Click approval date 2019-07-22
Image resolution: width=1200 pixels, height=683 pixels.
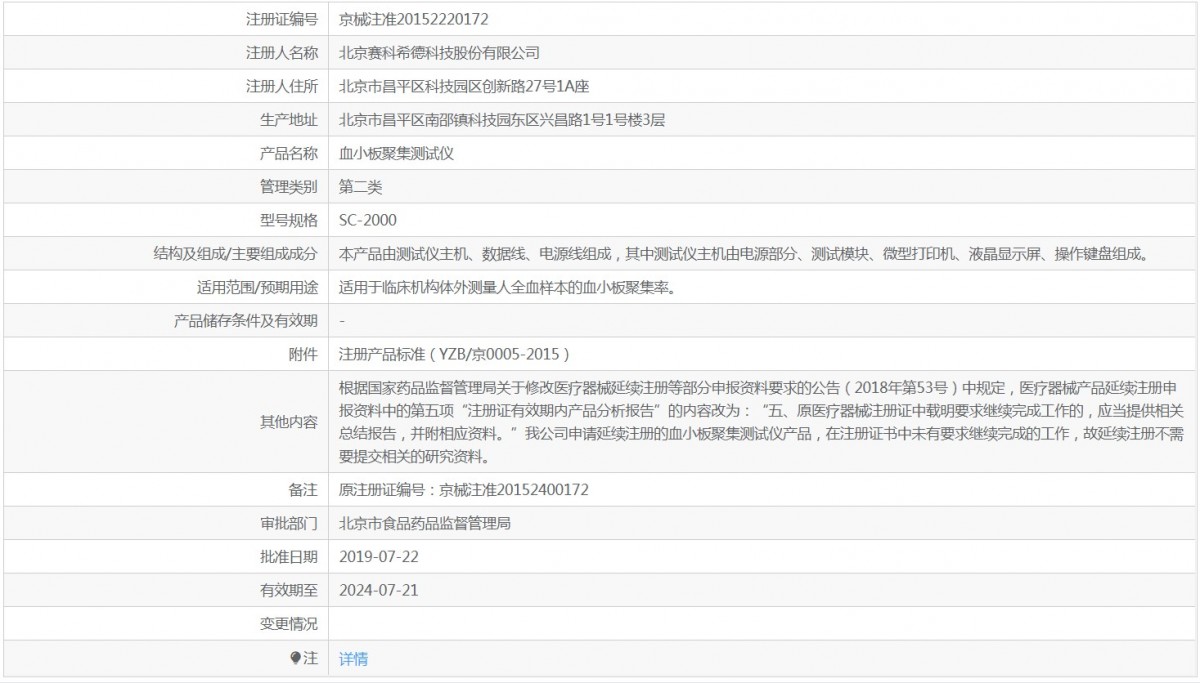(x=378, y=557)
